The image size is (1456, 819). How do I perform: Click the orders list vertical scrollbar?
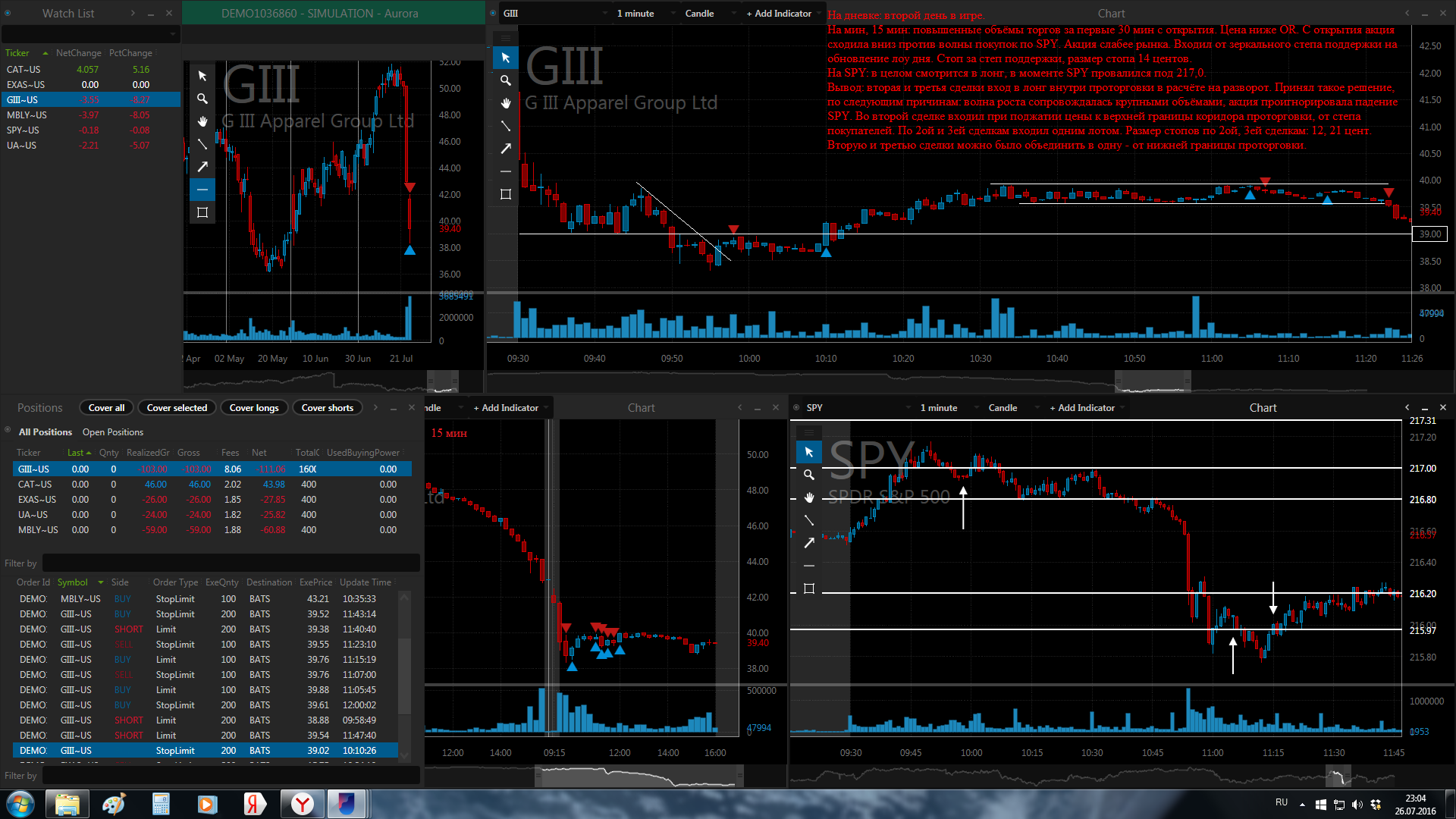coord(405,675)
